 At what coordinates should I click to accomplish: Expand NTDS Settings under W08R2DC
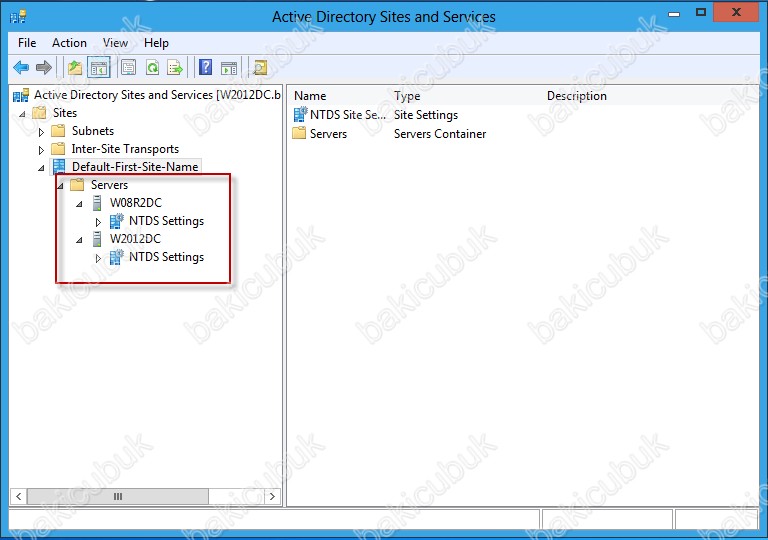click(98, 222)
